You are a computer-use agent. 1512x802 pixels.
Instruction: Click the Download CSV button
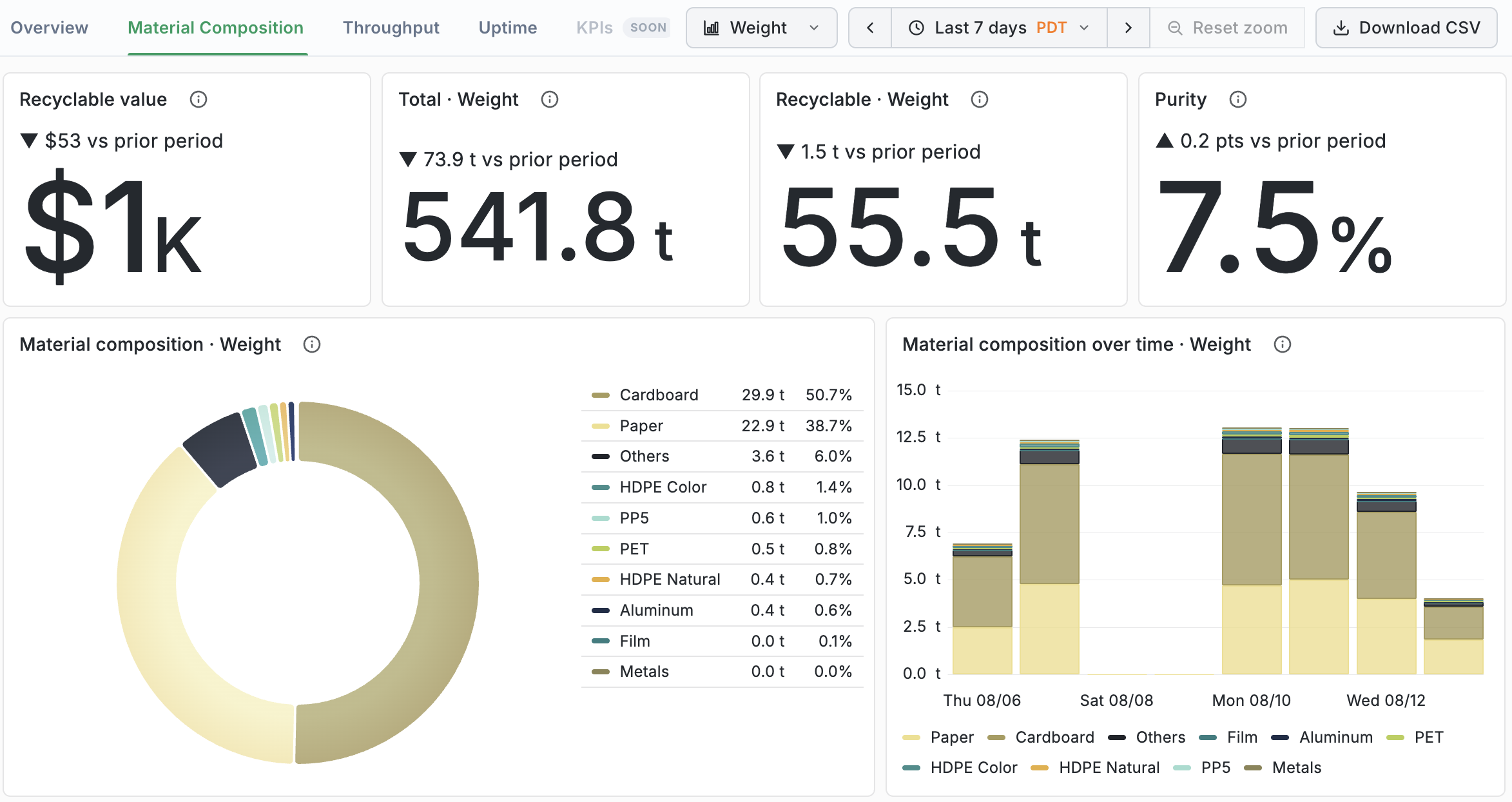coord(1406,28)
